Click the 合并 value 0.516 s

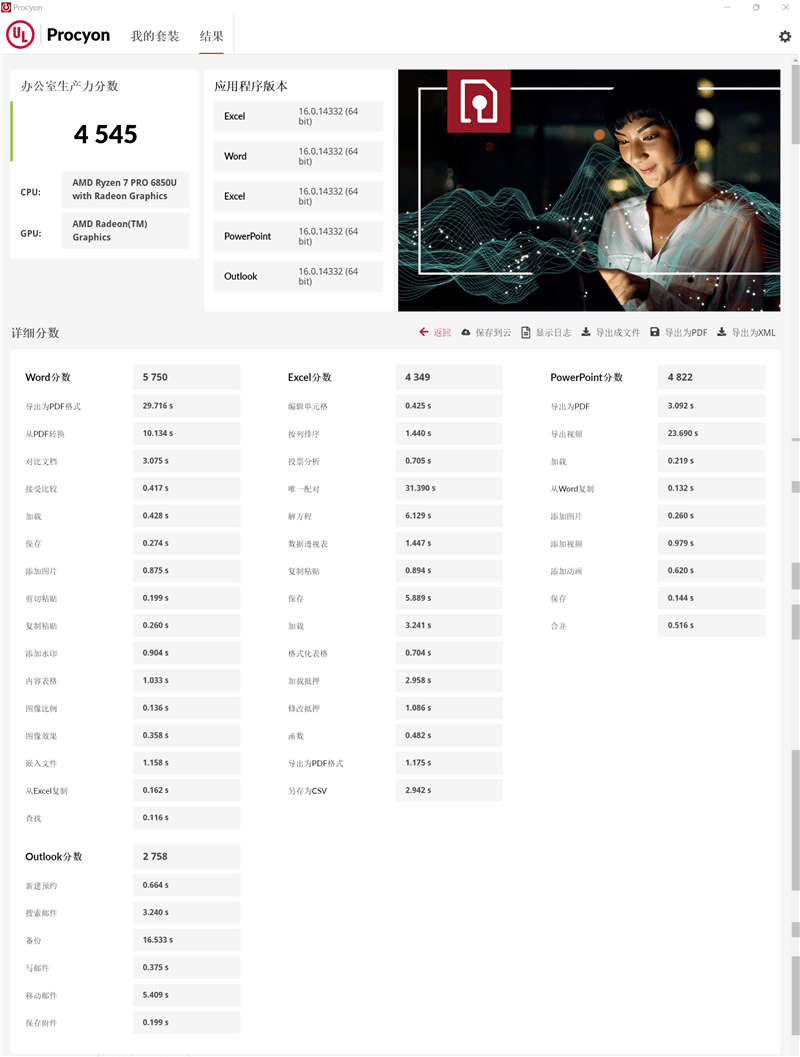tap(711, 626)
